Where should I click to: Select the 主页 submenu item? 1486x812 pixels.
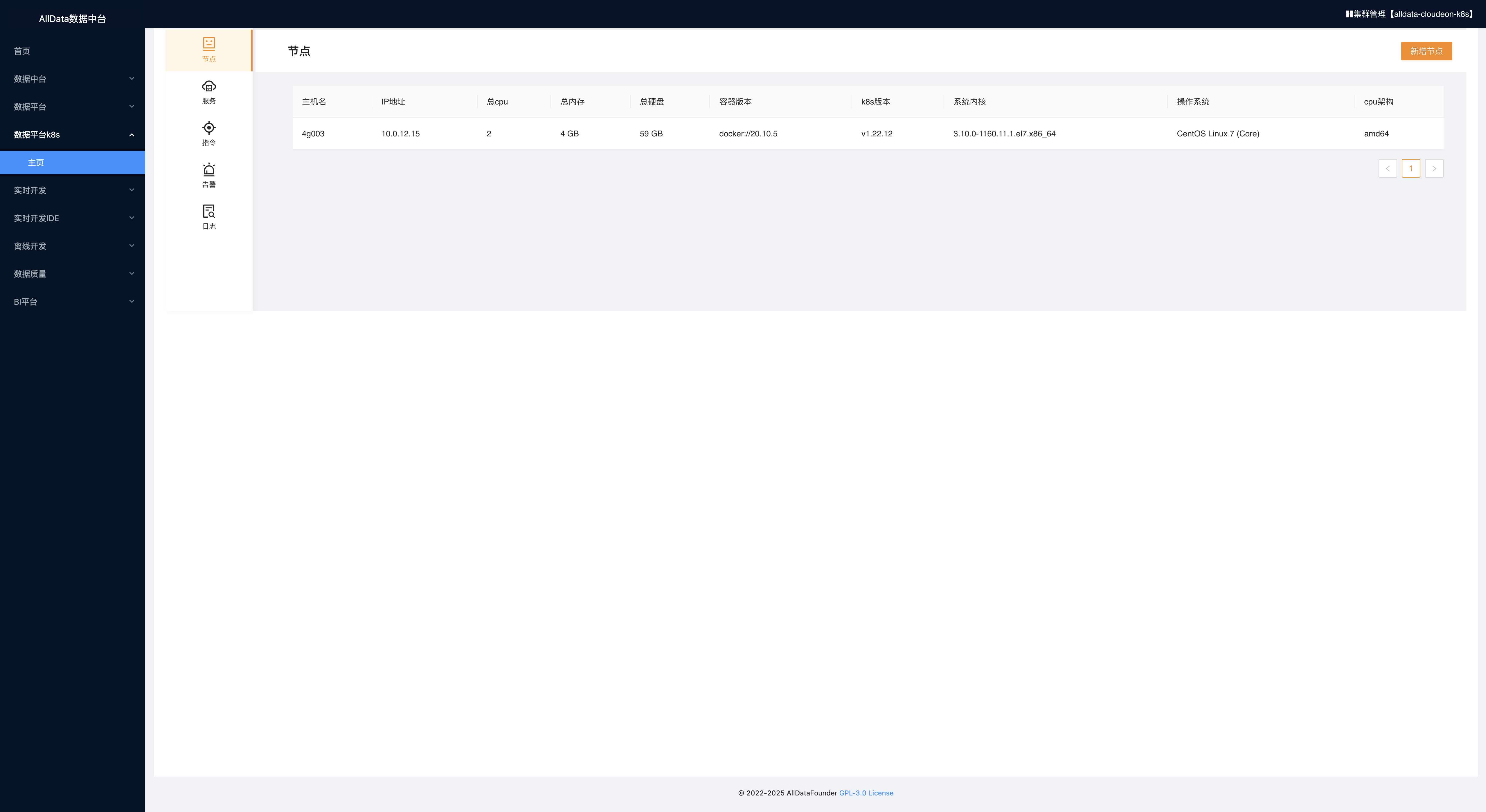click(73, 163)
